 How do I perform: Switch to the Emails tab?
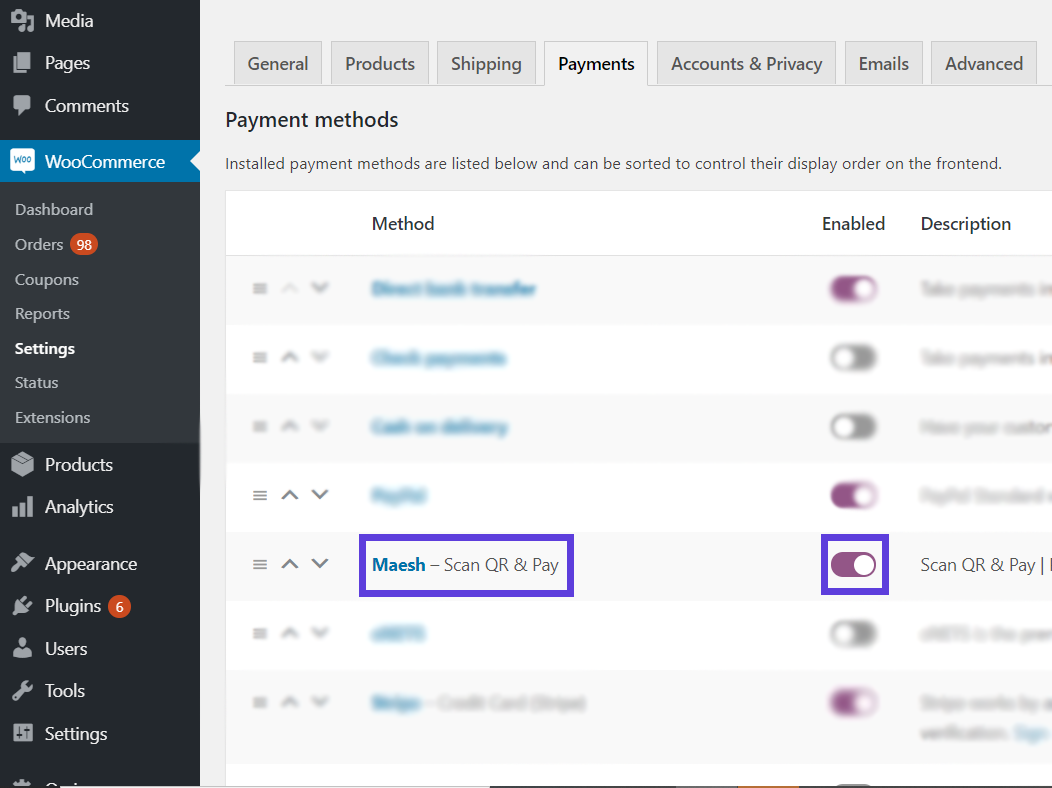884,64
